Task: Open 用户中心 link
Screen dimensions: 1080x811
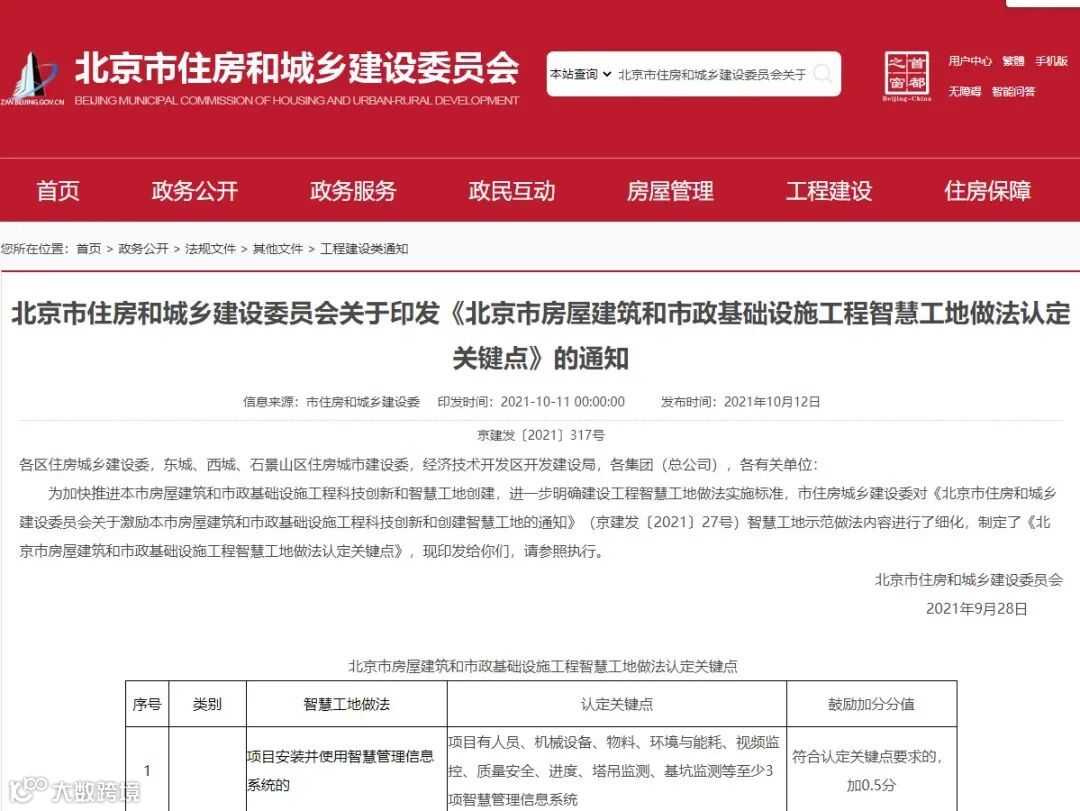Action: pyautogui.click(x=969, y=61)
